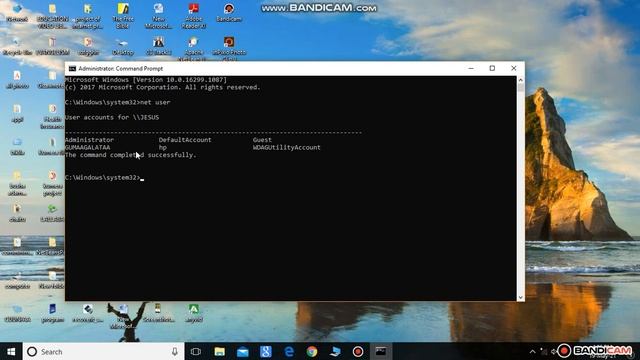
Task: Open Task View from the taskbar
Action: (196, 351)
